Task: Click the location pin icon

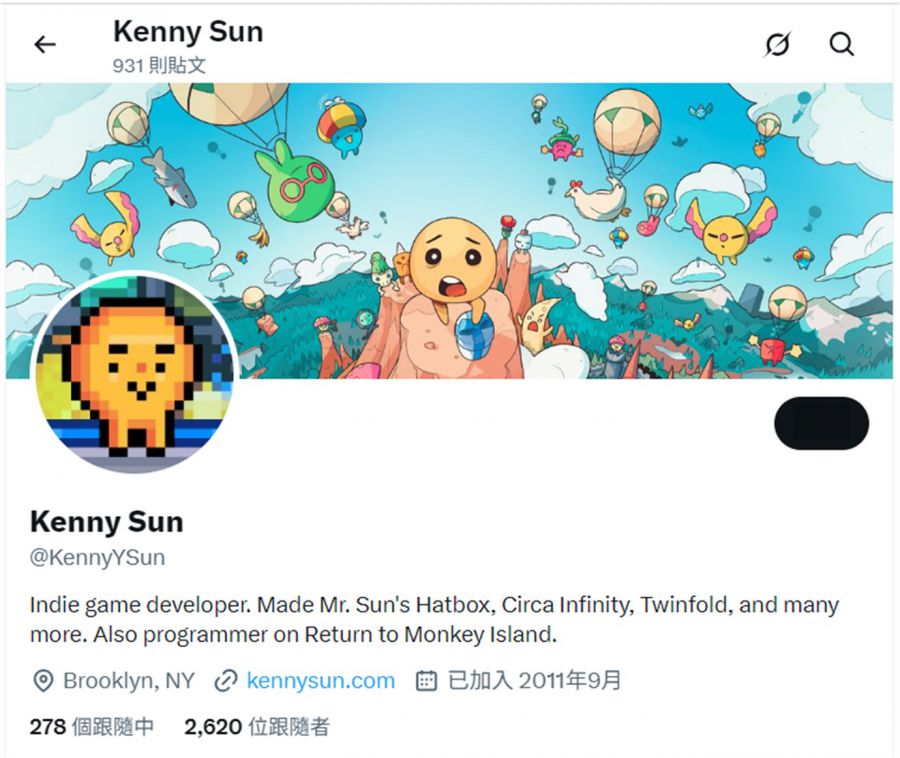Action: tap(43, 681)
